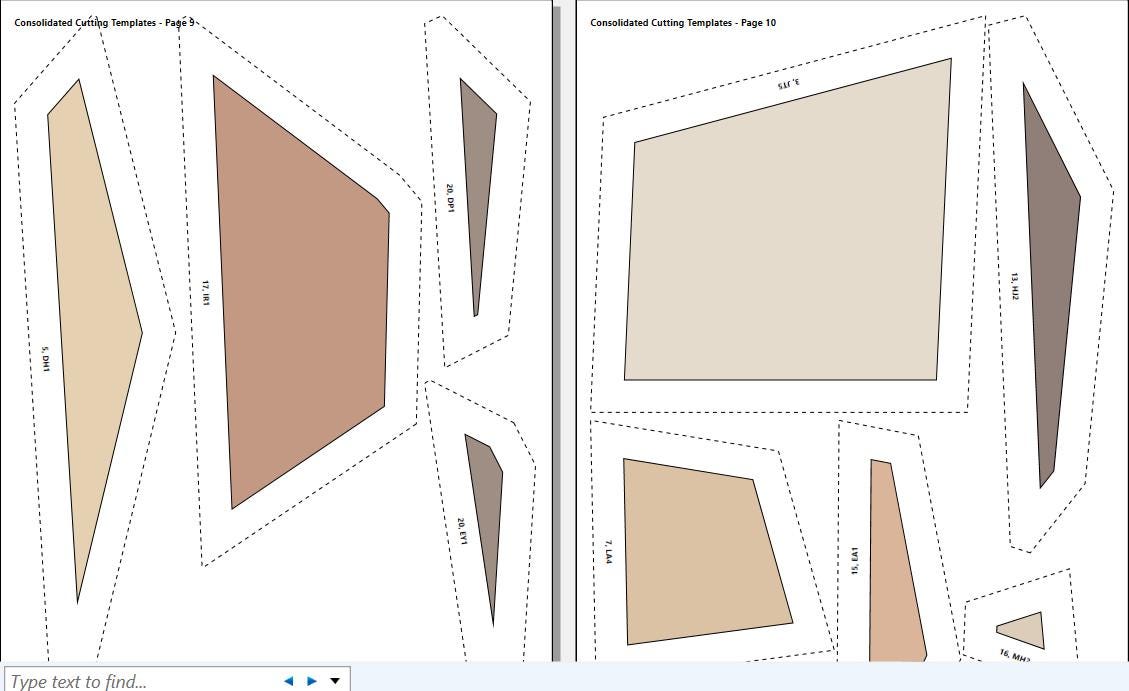Click the '3, JT5' label text

(x=788, y=83)
